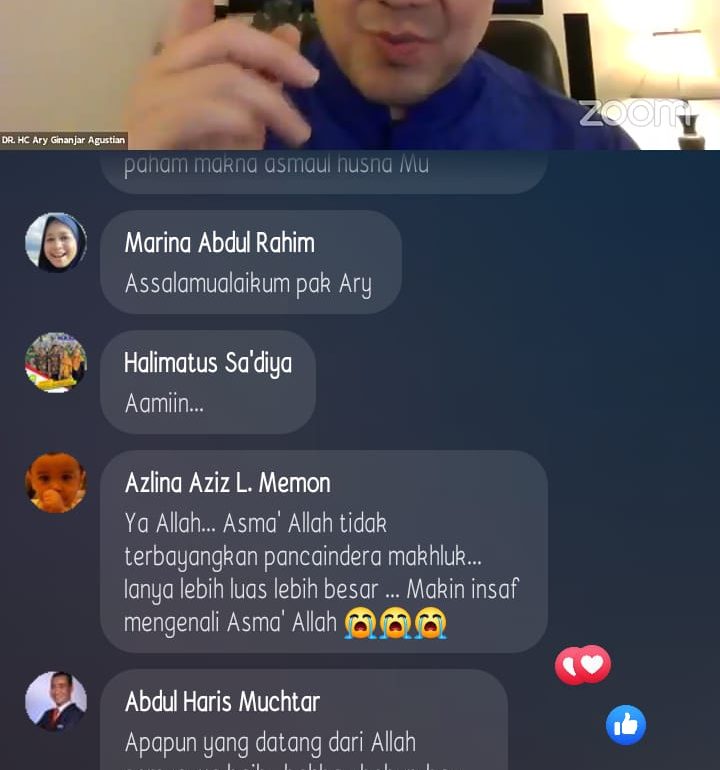This screenshot has width=720, height=770.
Task: Tap the live video stream area
Action: click(360, 75)
